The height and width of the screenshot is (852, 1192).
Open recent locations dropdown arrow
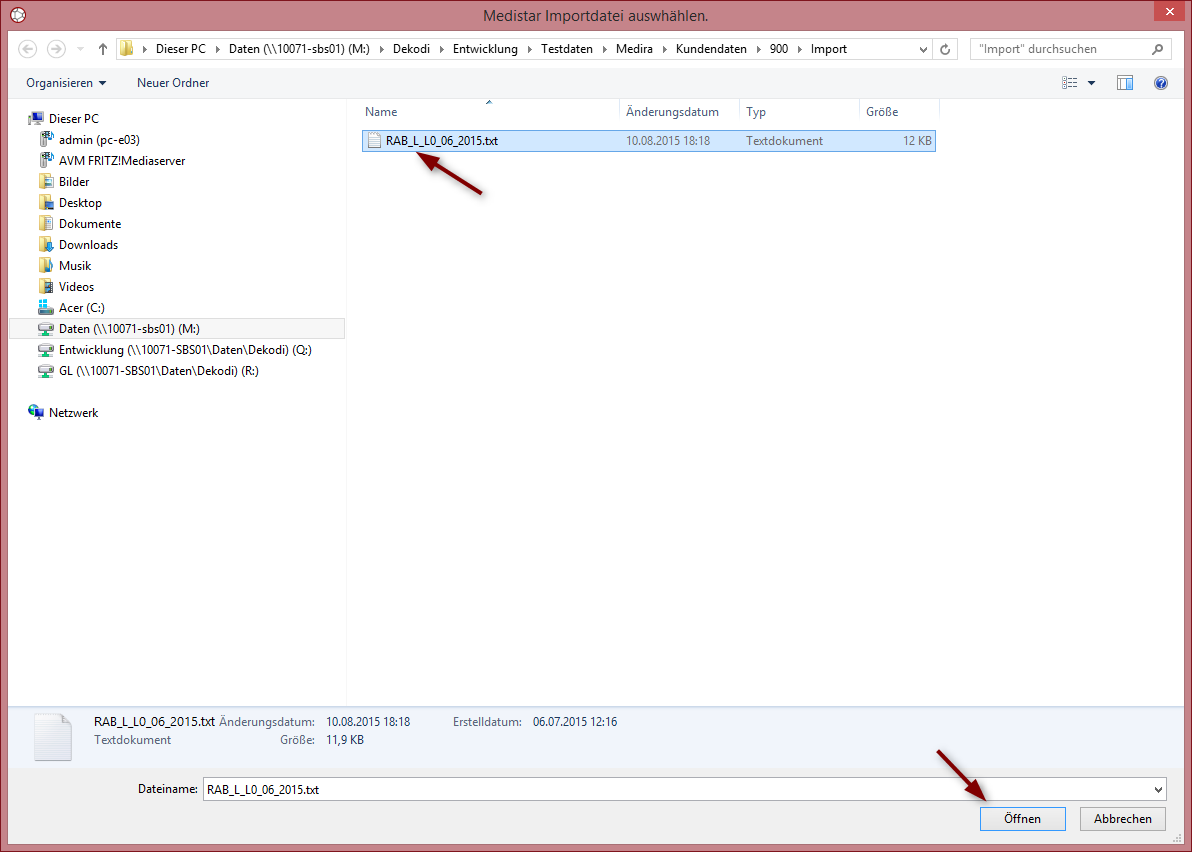click(81, 49)
